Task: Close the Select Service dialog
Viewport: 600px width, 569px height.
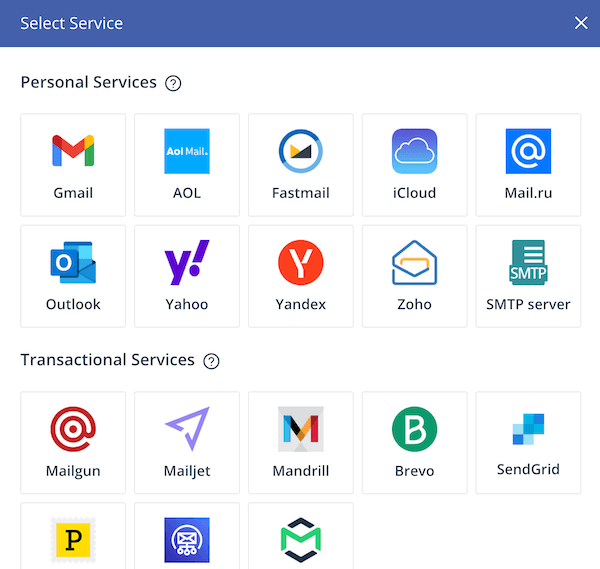Action: [580, 23]
